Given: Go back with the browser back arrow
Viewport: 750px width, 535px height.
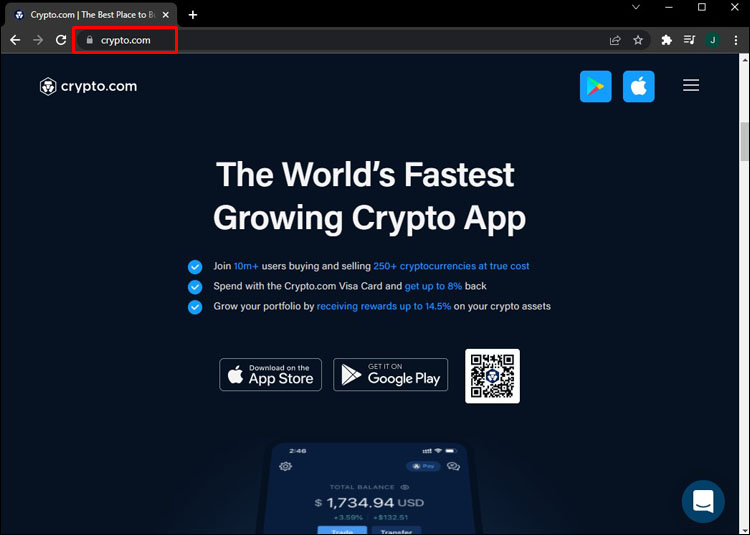Looking at the screenshot, I should [x=15, y=40].
